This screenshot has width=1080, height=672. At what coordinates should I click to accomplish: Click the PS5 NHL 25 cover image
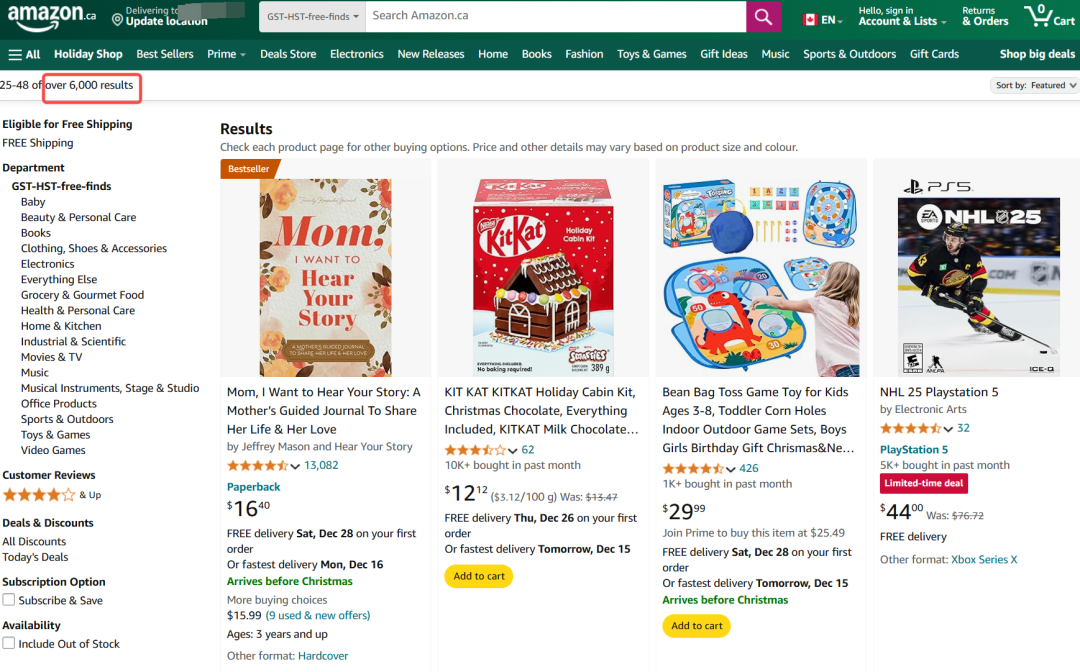pos(978,277)
